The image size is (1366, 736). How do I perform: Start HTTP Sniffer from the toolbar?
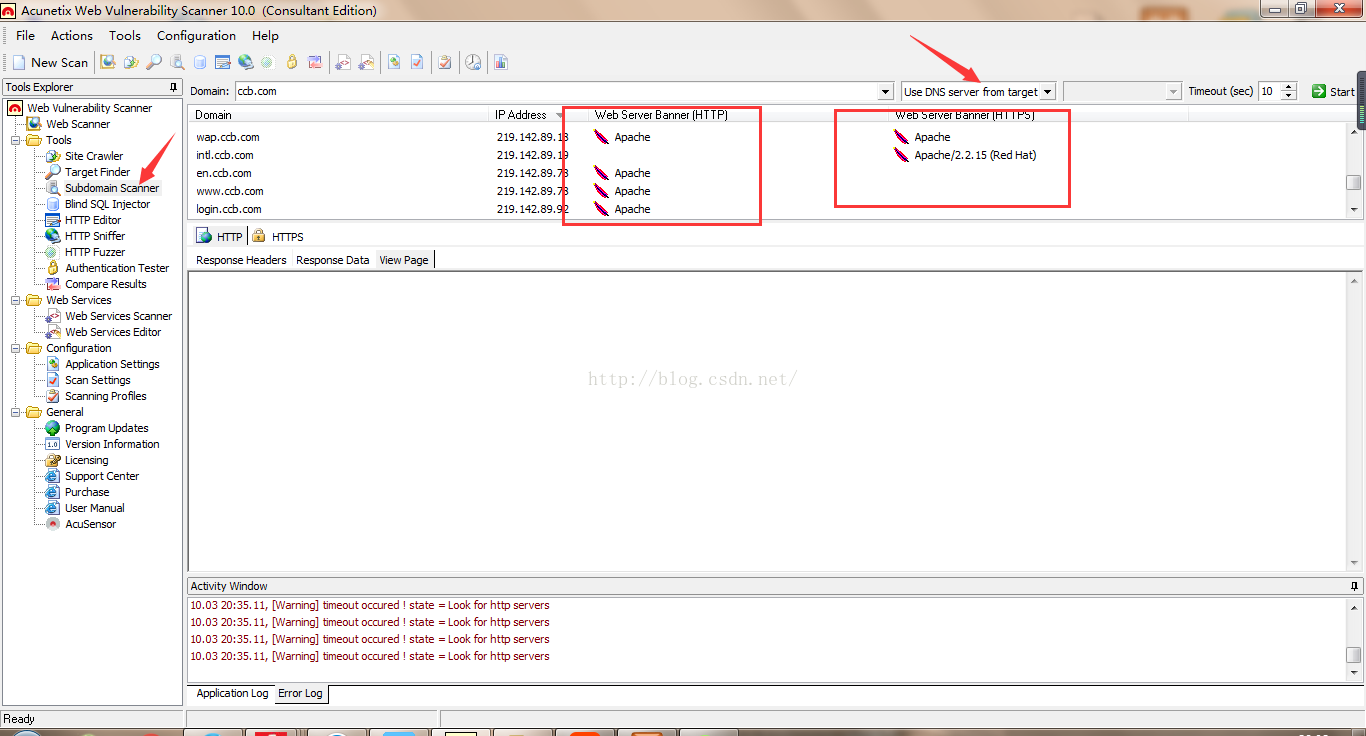point(246,62)
